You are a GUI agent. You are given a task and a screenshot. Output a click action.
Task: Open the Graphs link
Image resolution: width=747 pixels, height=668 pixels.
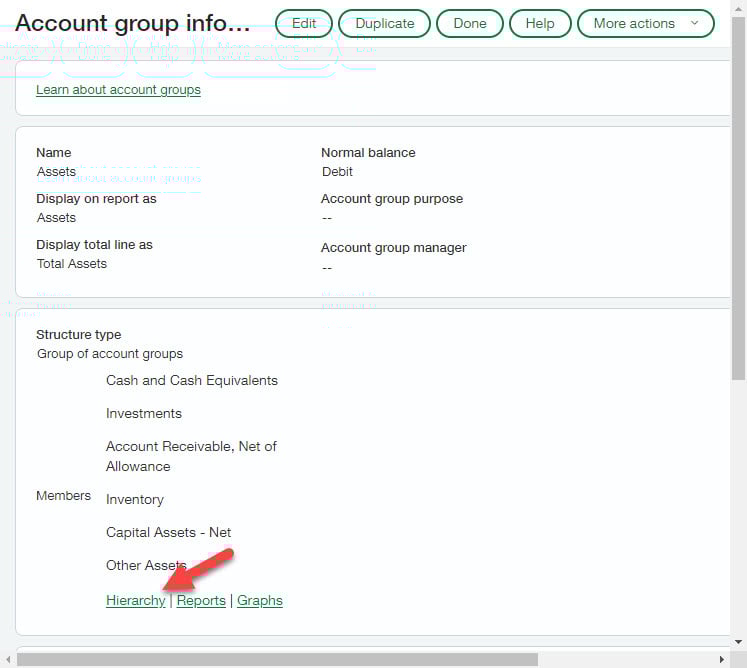coord(260,601)
